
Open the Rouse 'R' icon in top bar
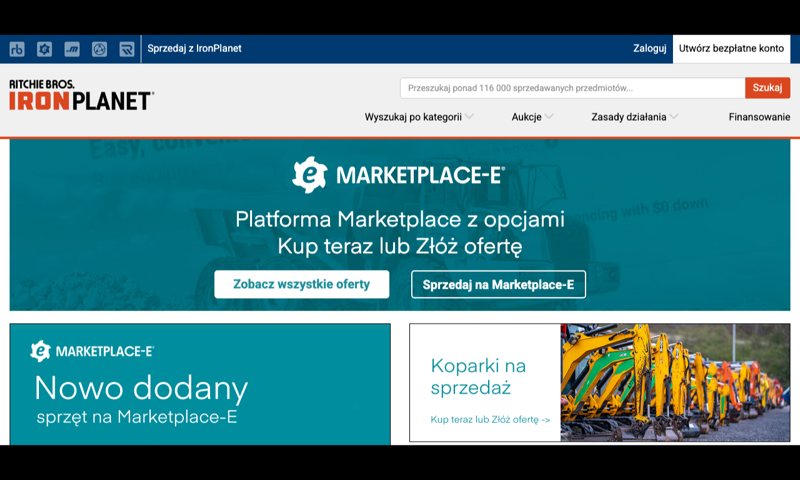point(127,49)
